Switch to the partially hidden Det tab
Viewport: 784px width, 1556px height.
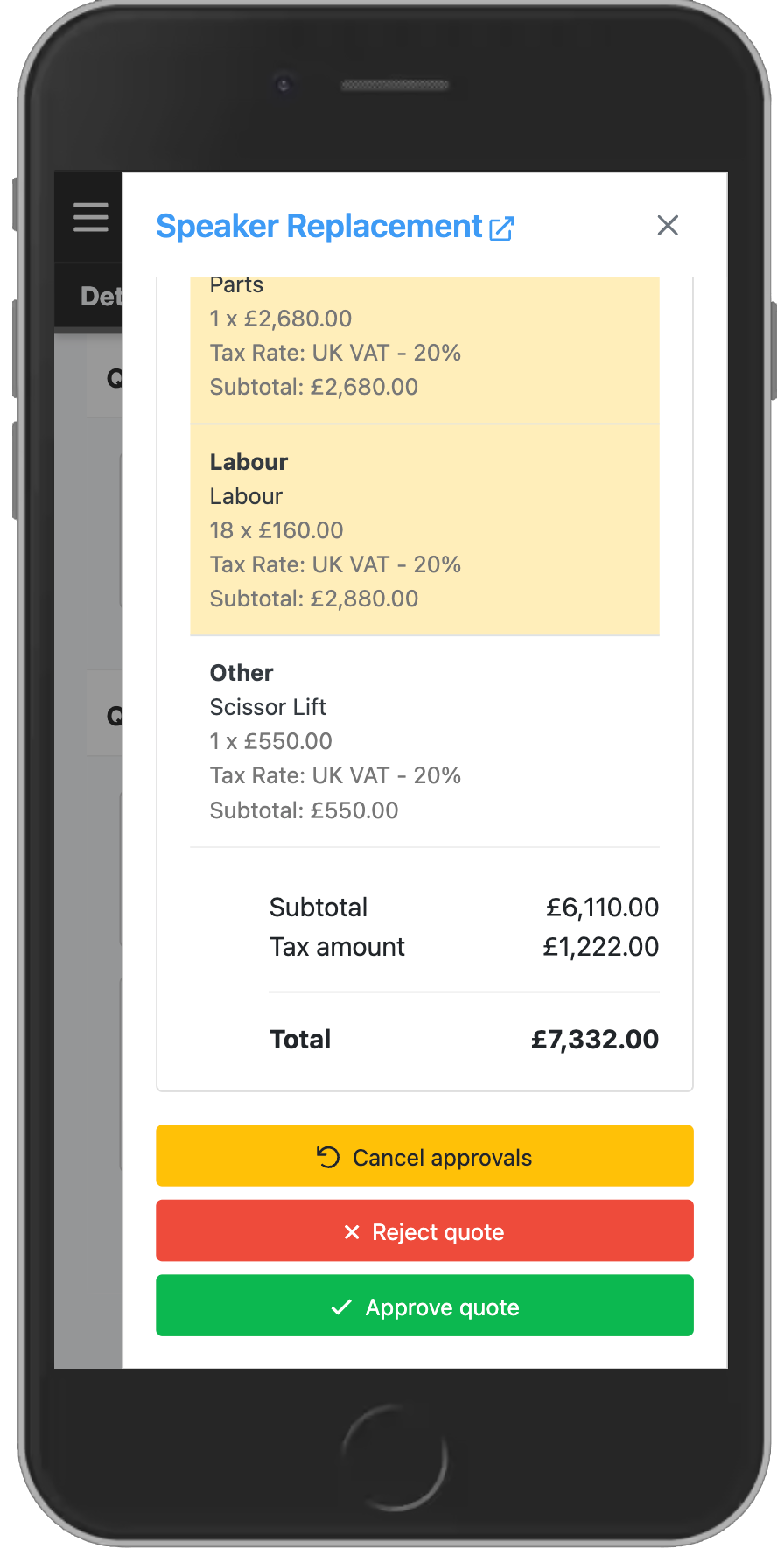[x=99, y=297]
